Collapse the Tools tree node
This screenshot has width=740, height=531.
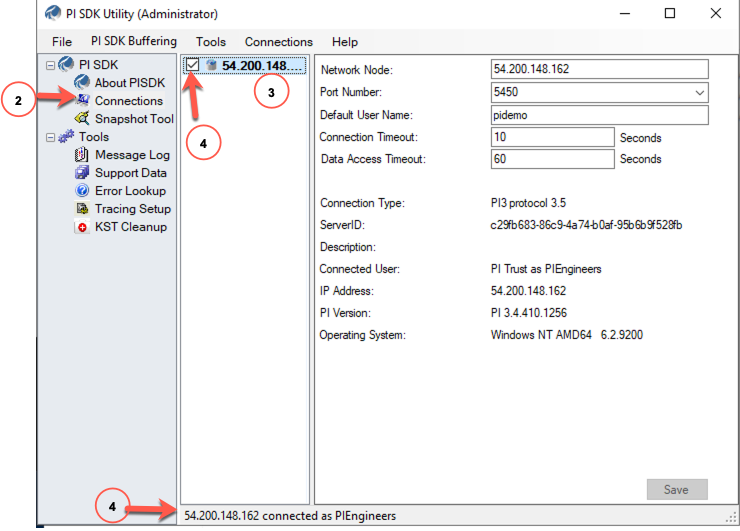pyautogui.click(x=50, y=137)
